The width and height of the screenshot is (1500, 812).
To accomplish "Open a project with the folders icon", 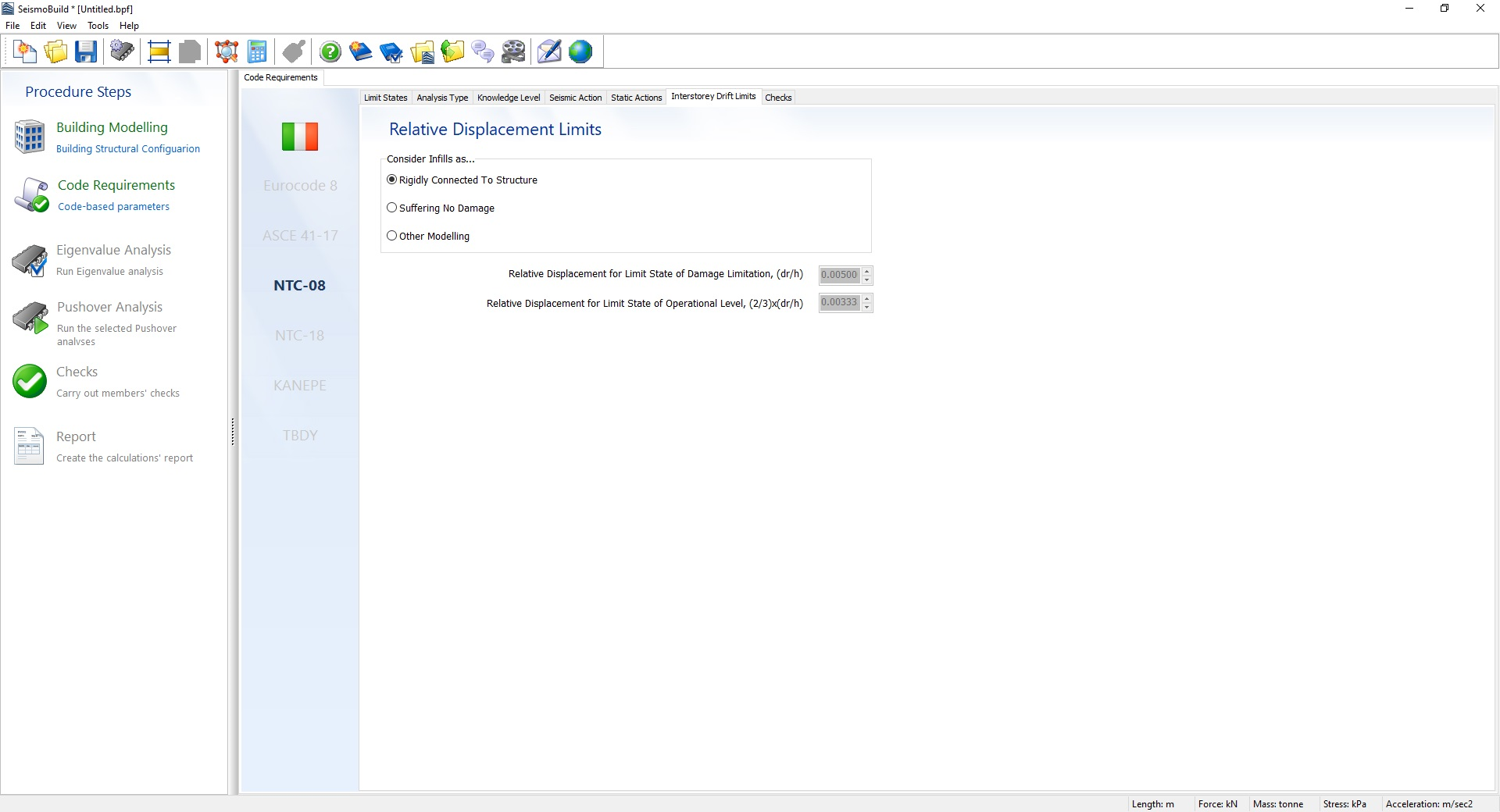I will pos(55,52).
